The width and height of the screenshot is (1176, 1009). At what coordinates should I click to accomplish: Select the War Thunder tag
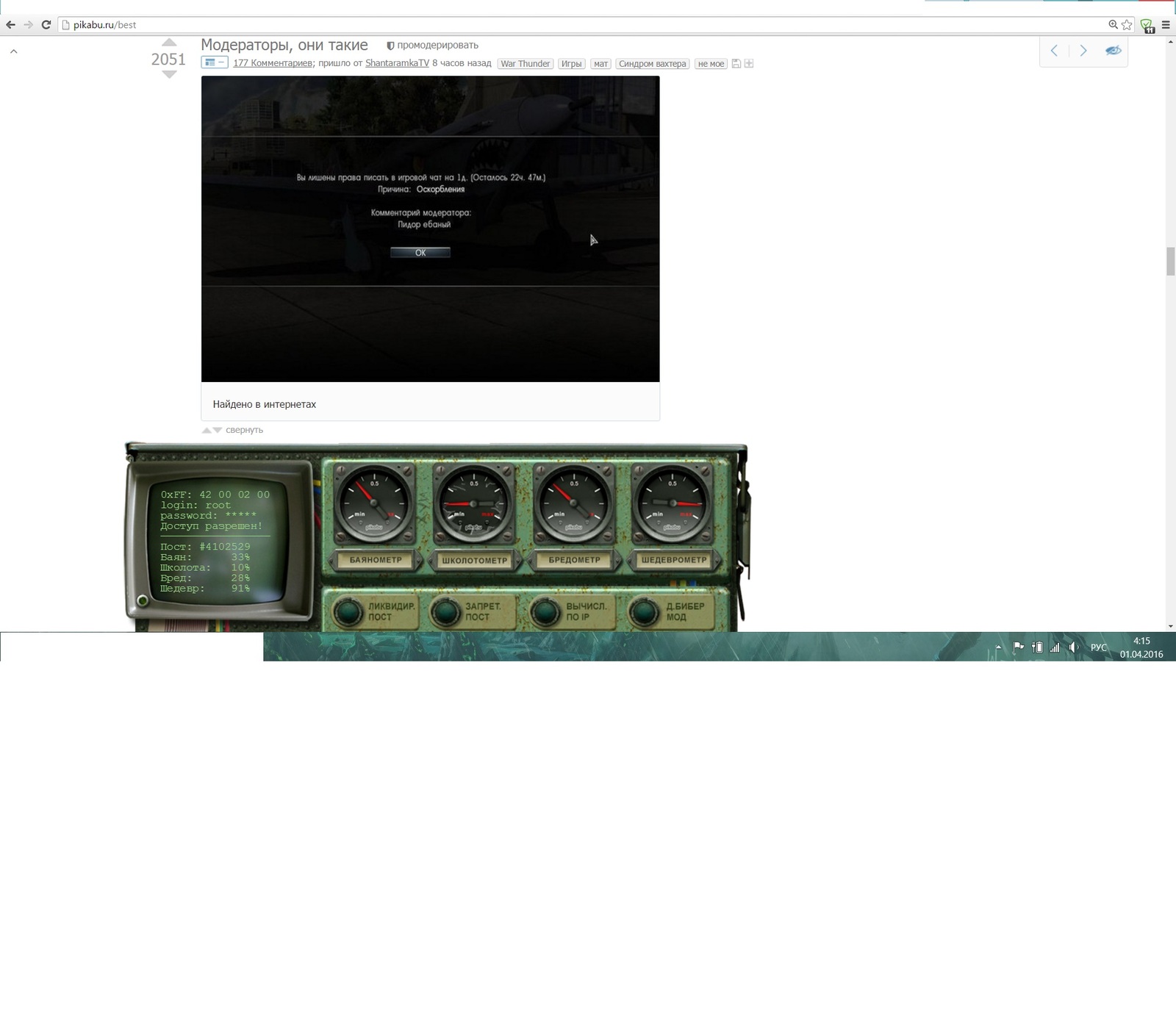point(525,64)
